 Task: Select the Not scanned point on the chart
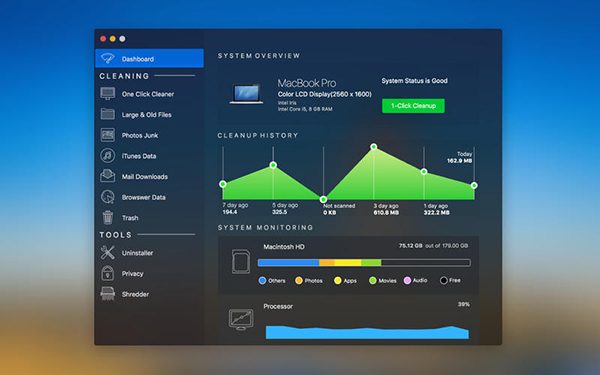(323, 199)
